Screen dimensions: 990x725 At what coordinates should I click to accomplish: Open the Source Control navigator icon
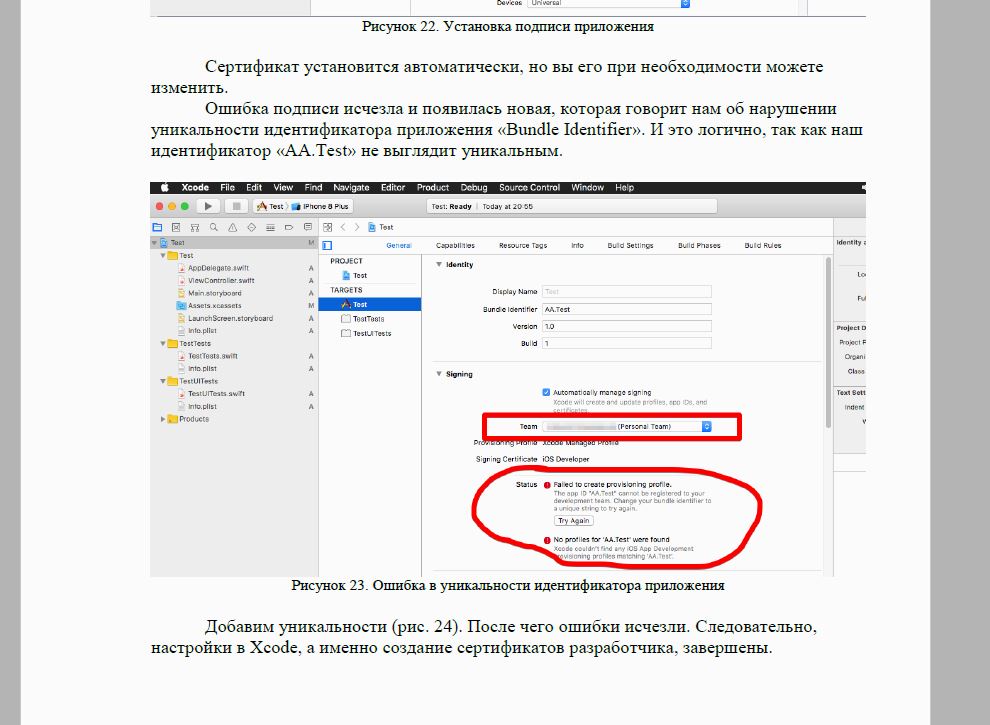pyautogui.click(x=176, y=227)
